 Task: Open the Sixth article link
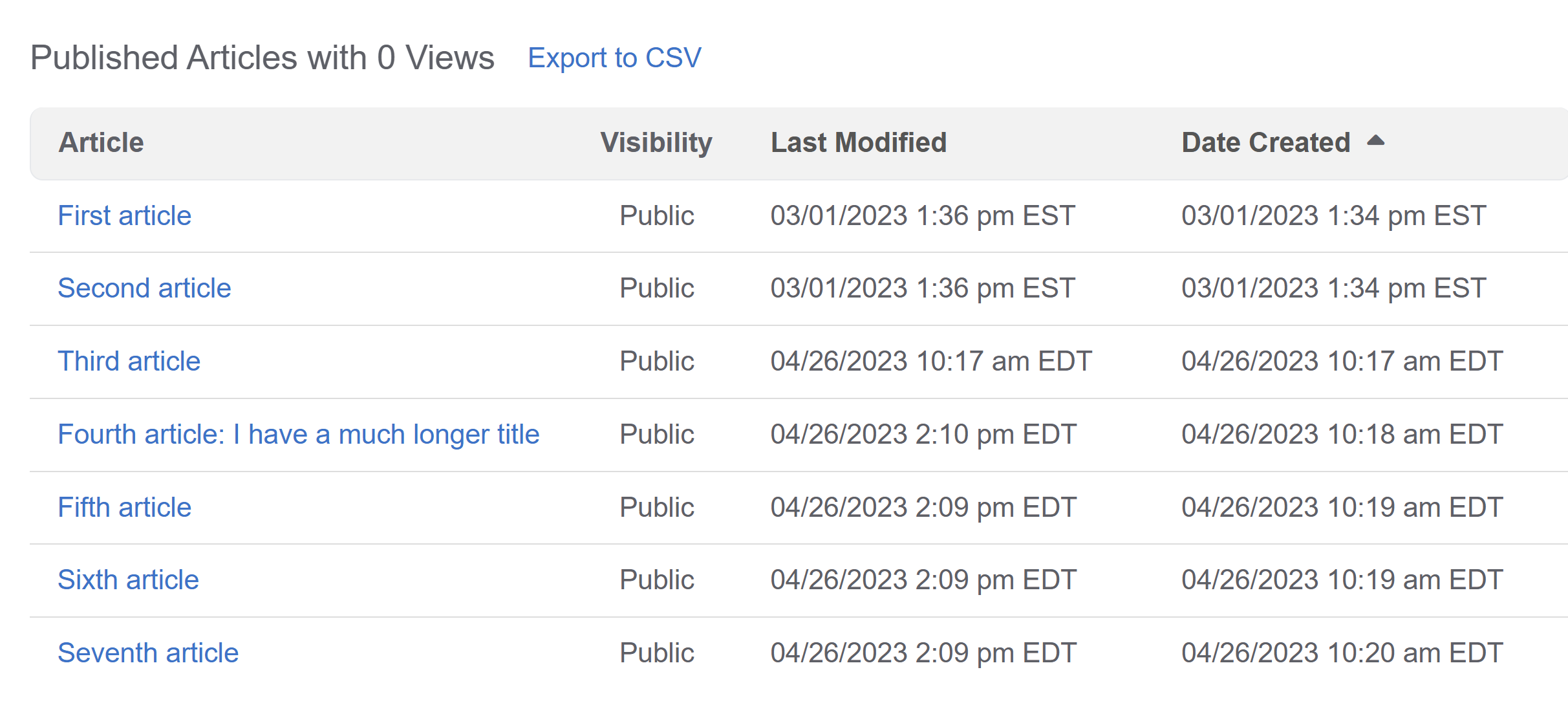coord(128,580)
